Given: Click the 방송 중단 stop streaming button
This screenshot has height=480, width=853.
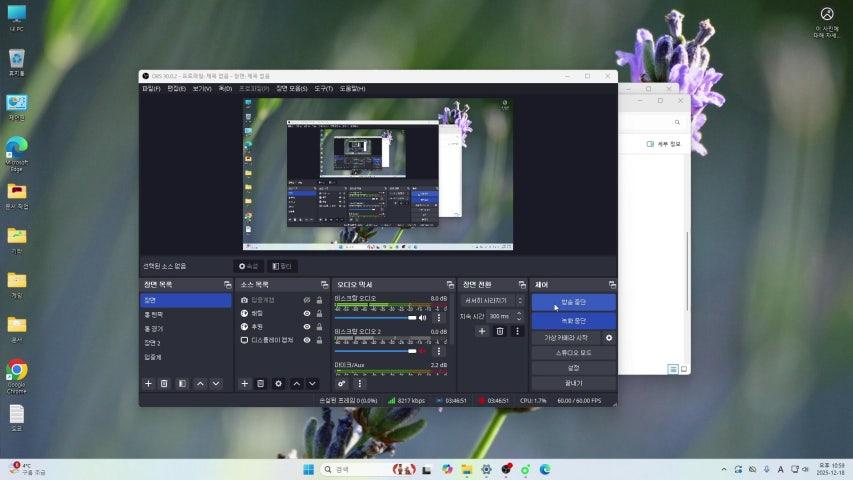Looking at the screenshot, I should point(573,302).
